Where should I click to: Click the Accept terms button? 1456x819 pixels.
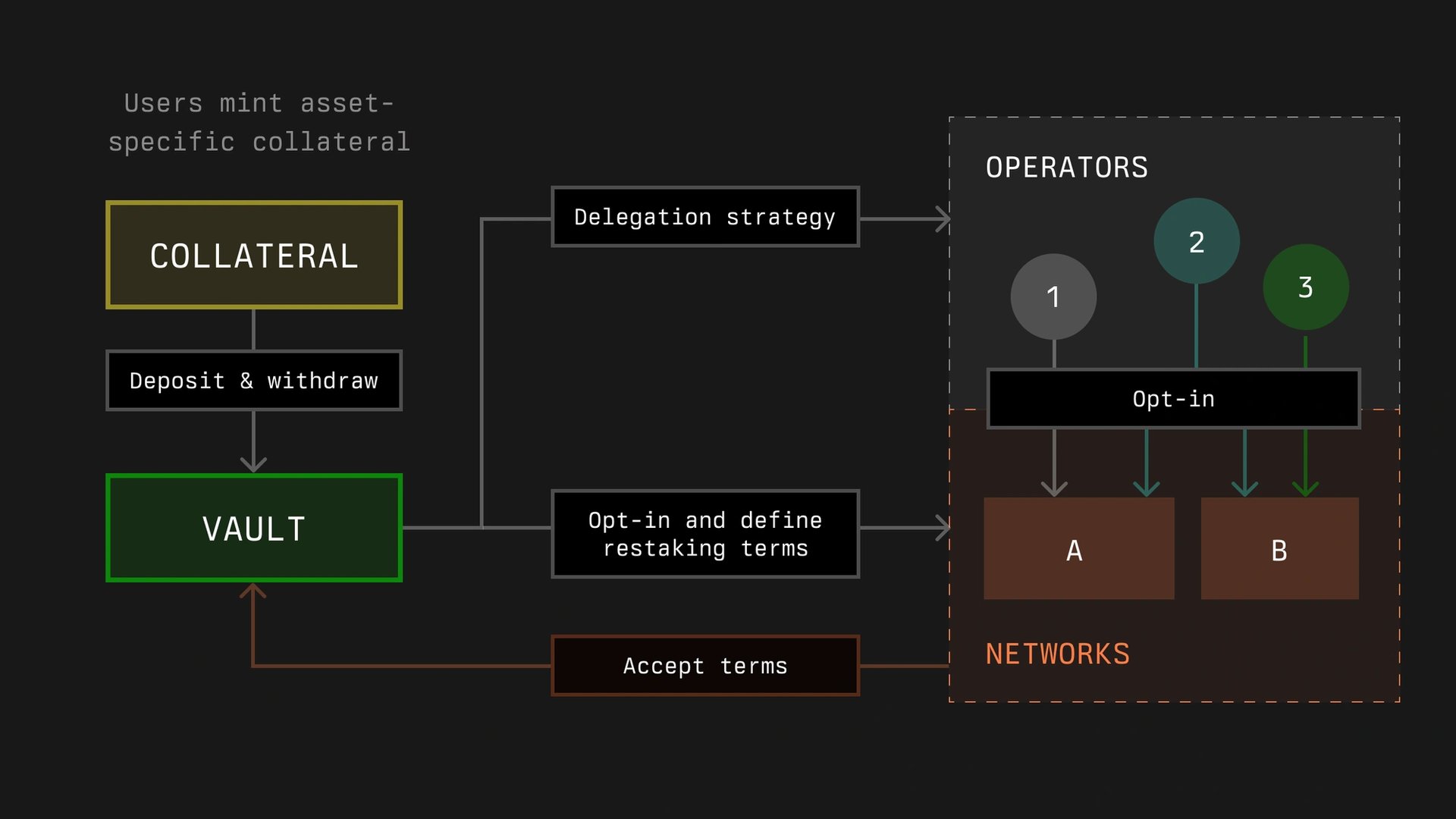click(x=704, y=665)
